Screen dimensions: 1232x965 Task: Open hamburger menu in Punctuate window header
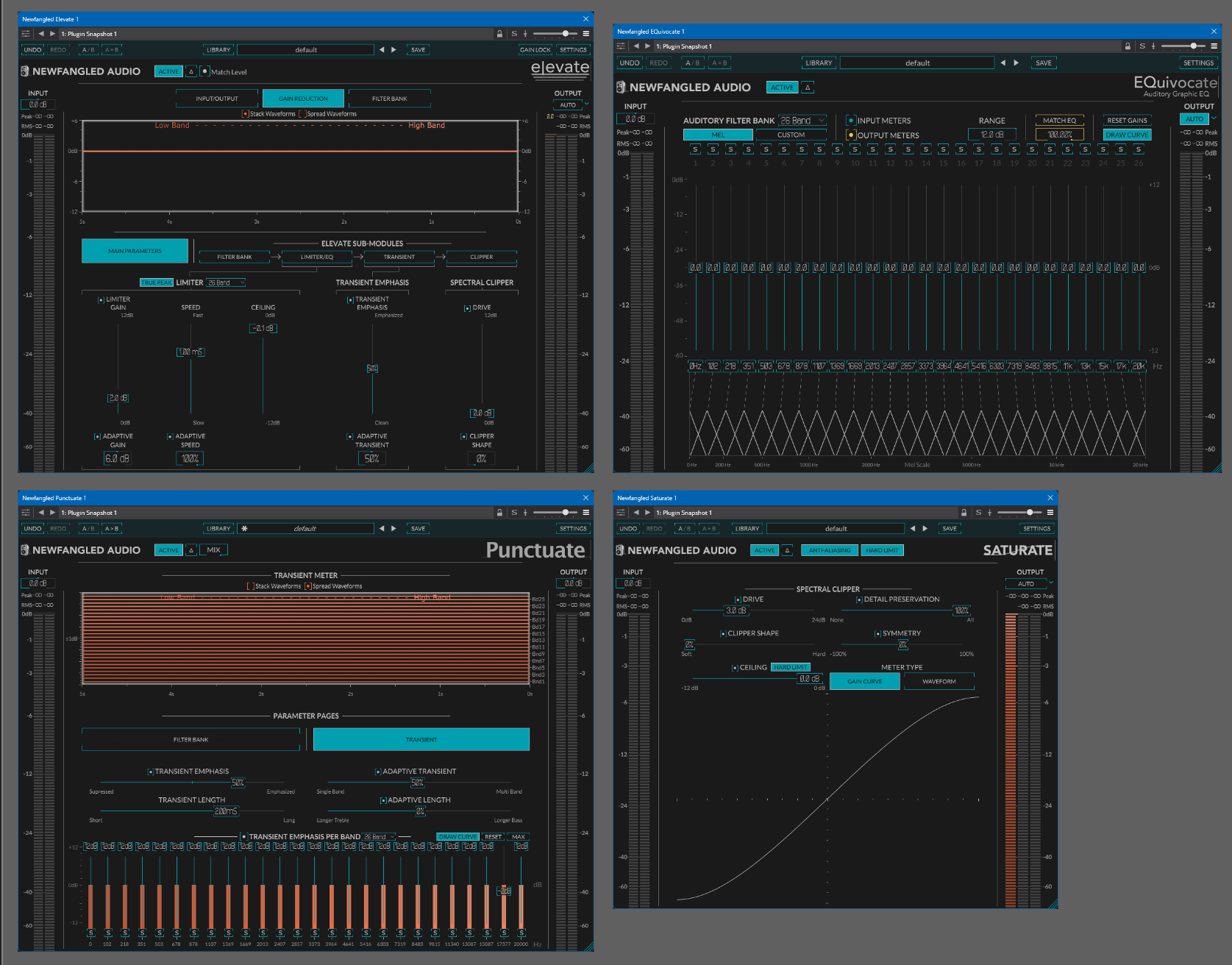(x=586, y=513)
